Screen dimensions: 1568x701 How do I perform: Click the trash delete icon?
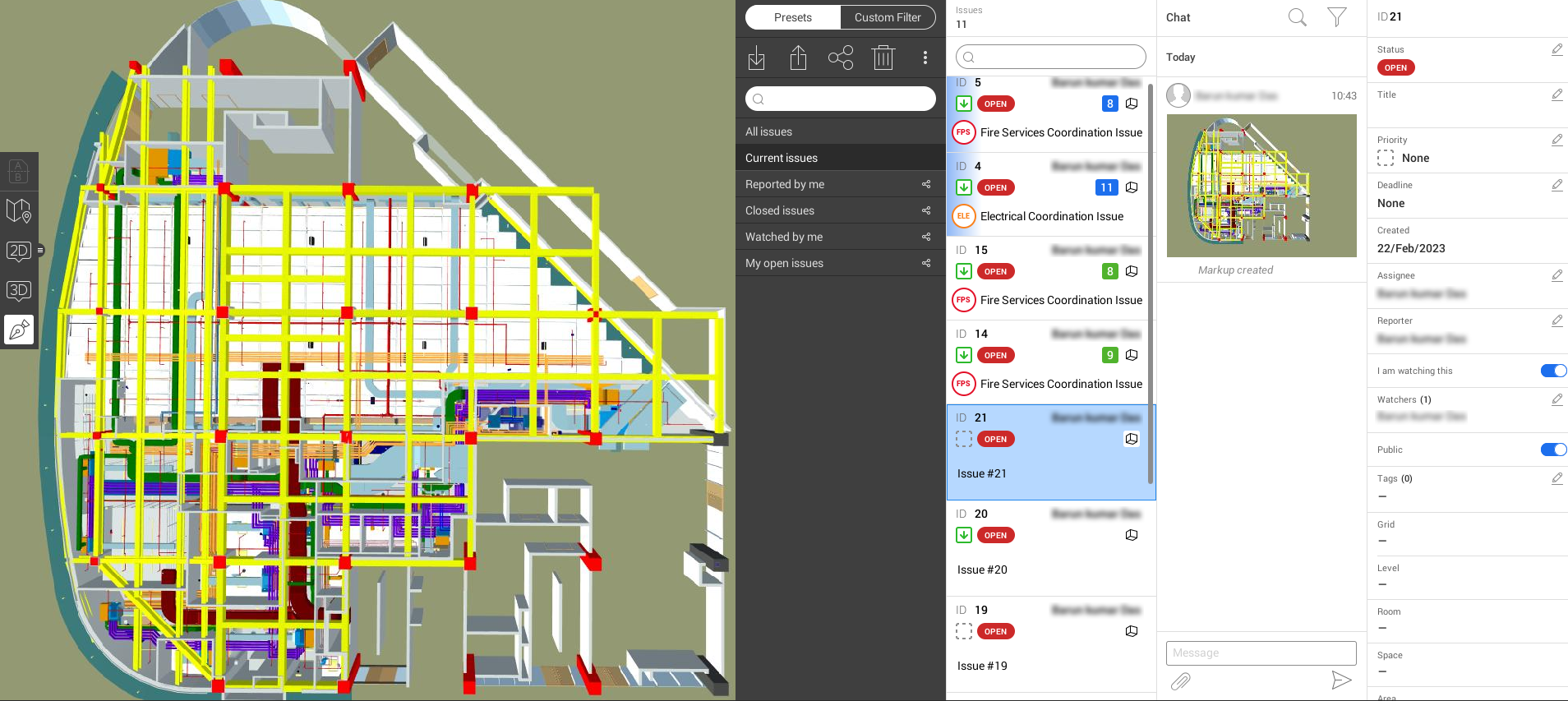pyautogui.click(x=883, y=58)
